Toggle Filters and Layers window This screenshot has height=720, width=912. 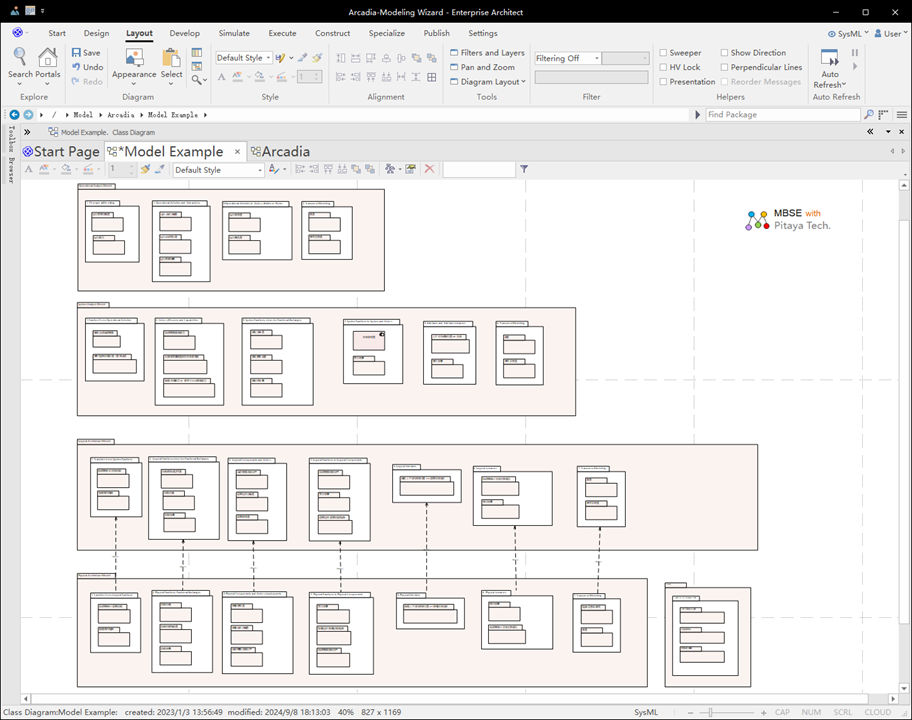click(x=487, y=52)
